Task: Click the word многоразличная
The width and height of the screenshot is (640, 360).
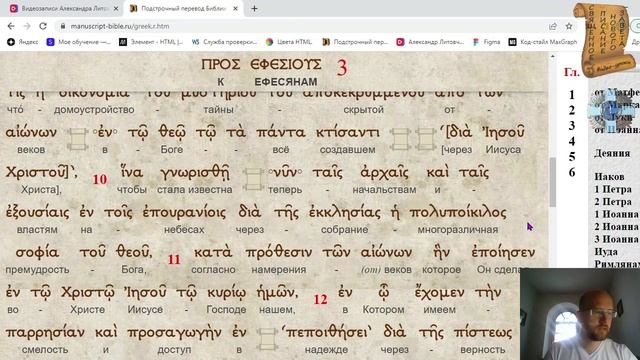Action: 458,230
